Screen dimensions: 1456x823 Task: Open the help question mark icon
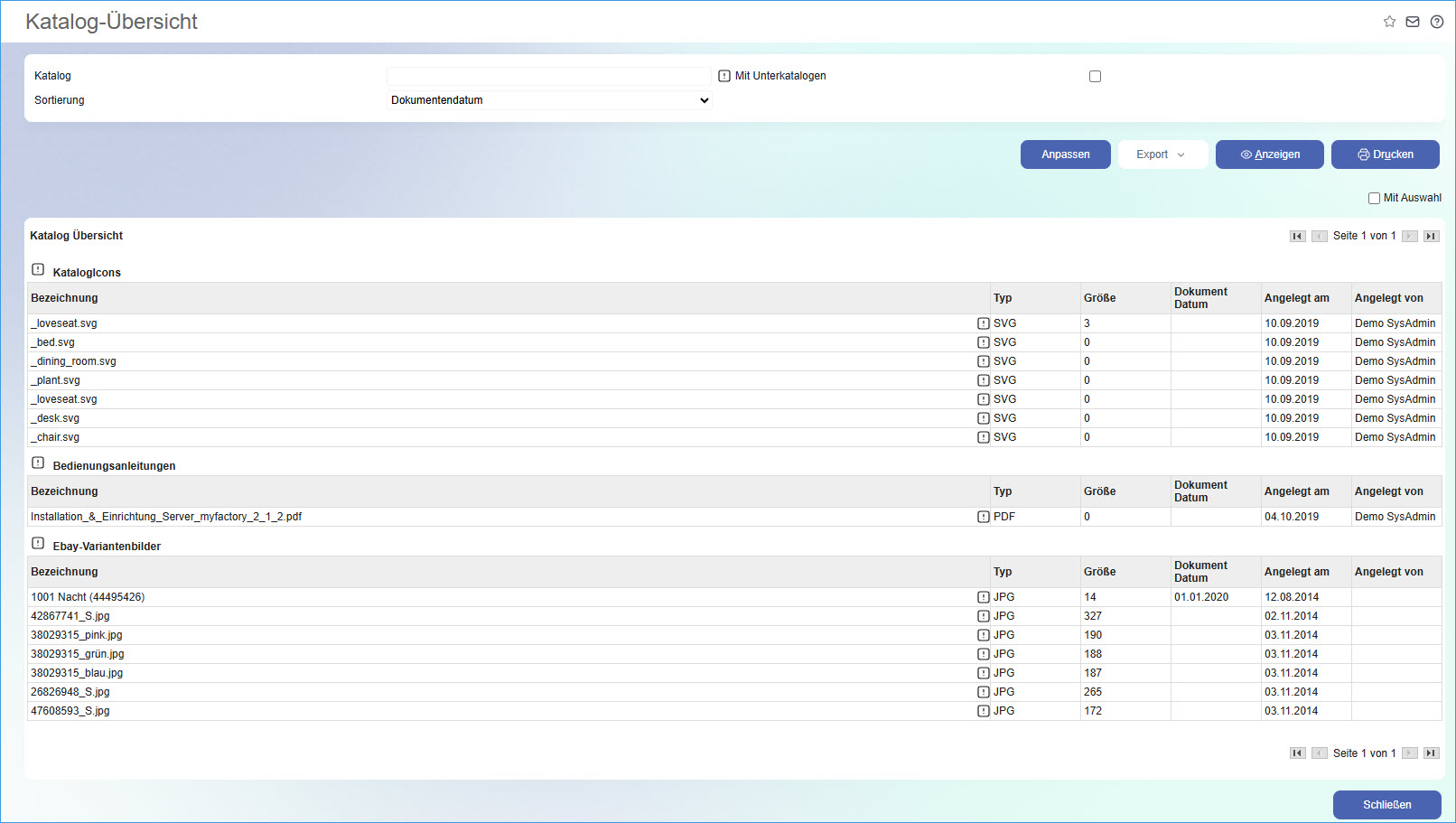pos(1436,22)
